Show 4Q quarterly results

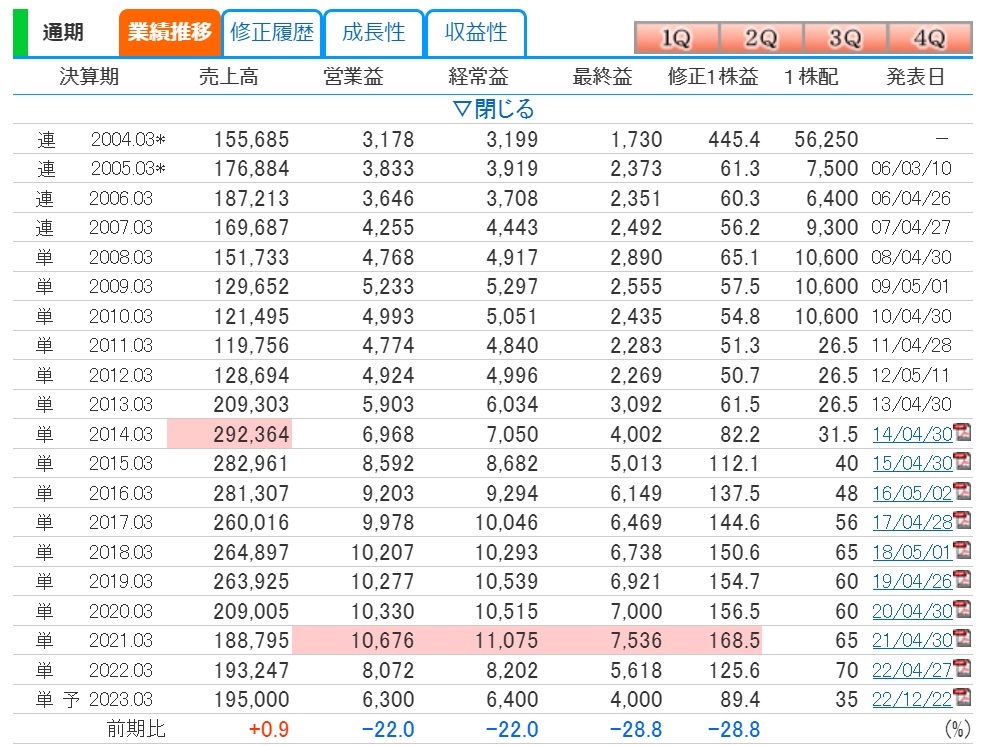[929, 38]
